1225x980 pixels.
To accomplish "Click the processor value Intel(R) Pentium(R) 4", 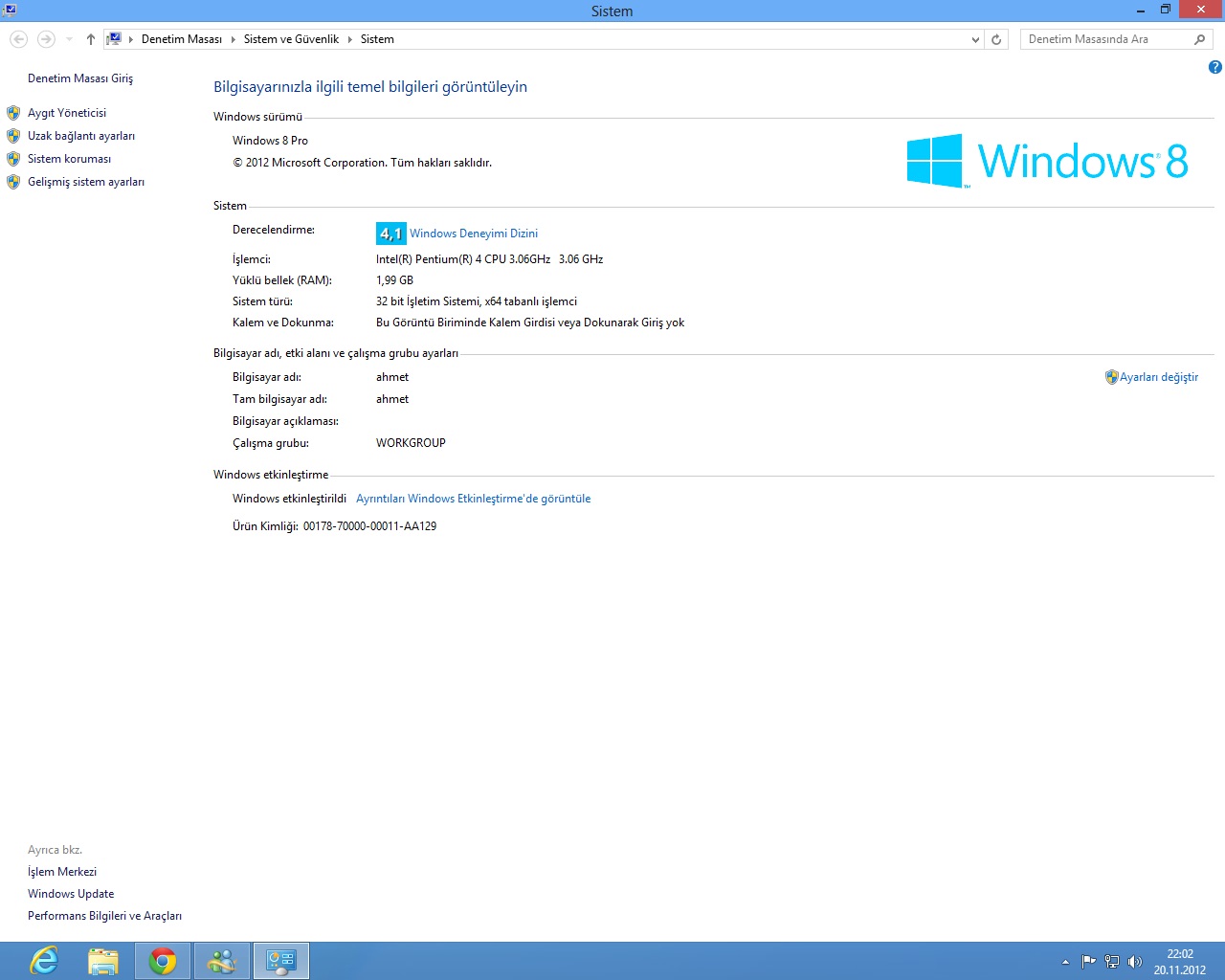I will (x=489, y=259).
